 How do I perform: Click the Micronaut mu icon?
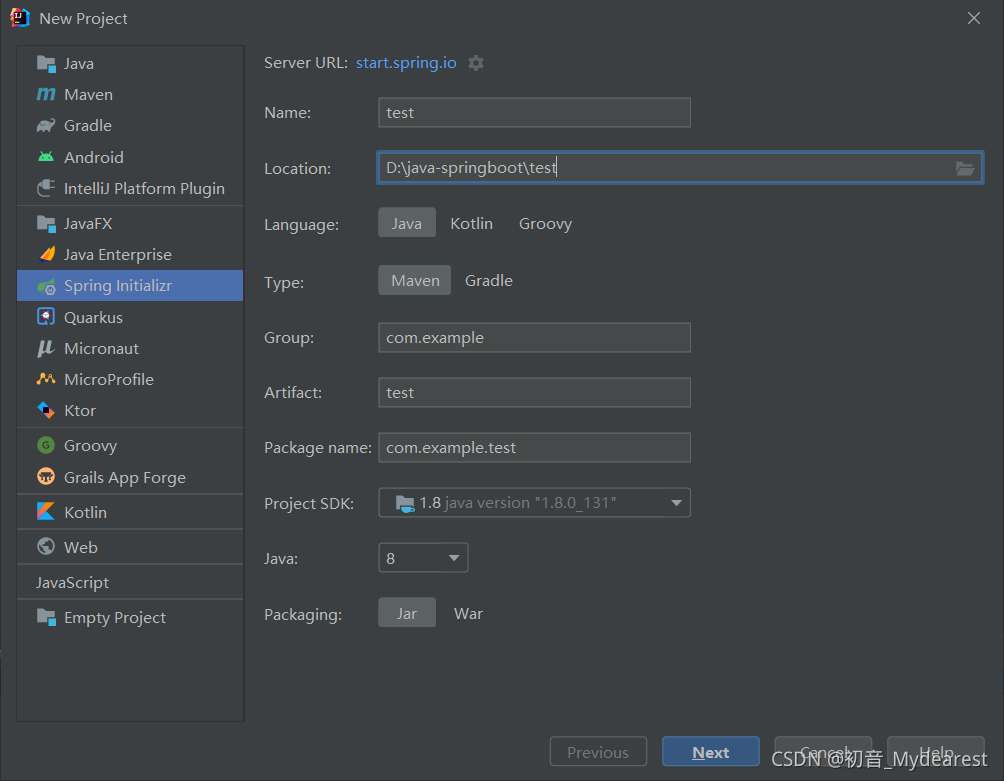coord(46,348)
